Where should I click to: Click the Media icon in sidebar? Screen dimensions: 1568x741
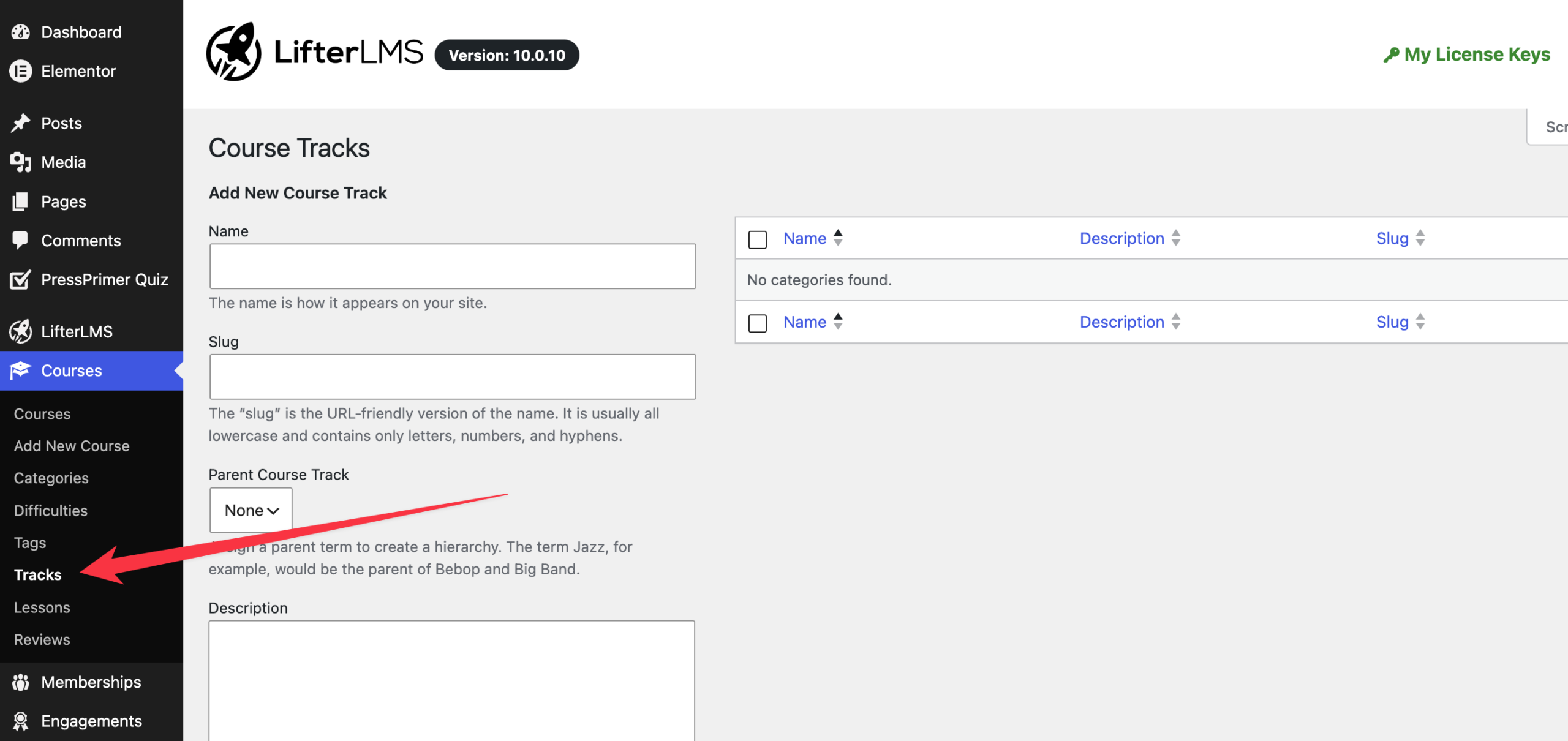(x=20, y=162)
